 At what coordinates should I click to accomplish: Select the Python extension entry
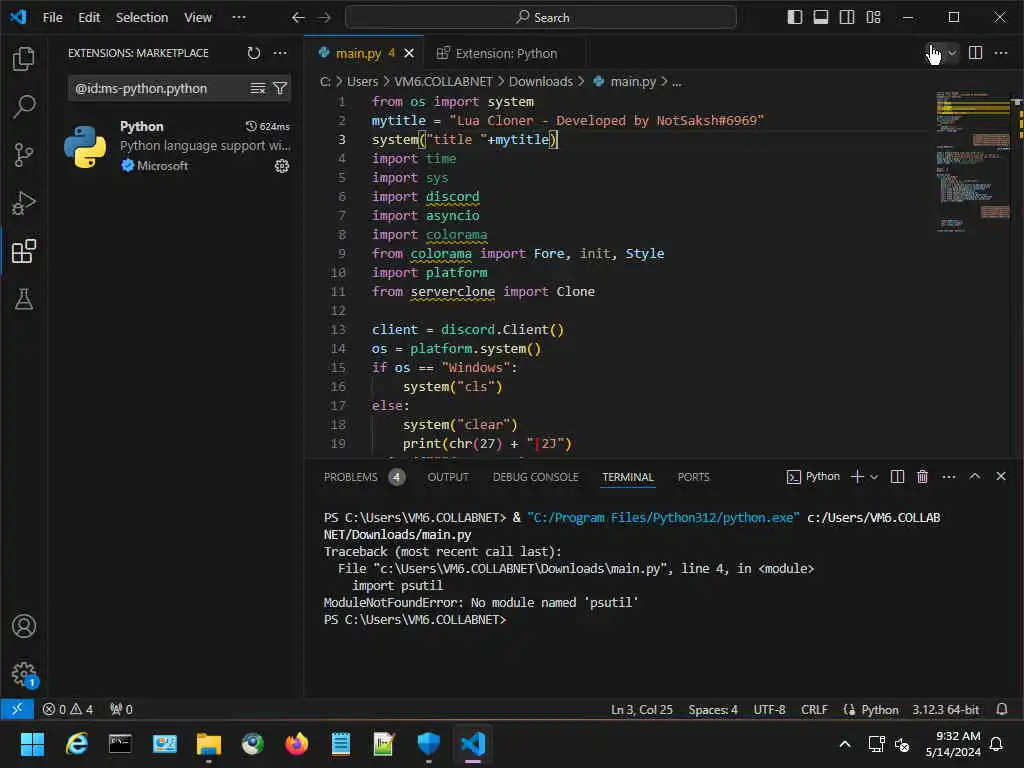pyautogui.click(x=176, y=146)
